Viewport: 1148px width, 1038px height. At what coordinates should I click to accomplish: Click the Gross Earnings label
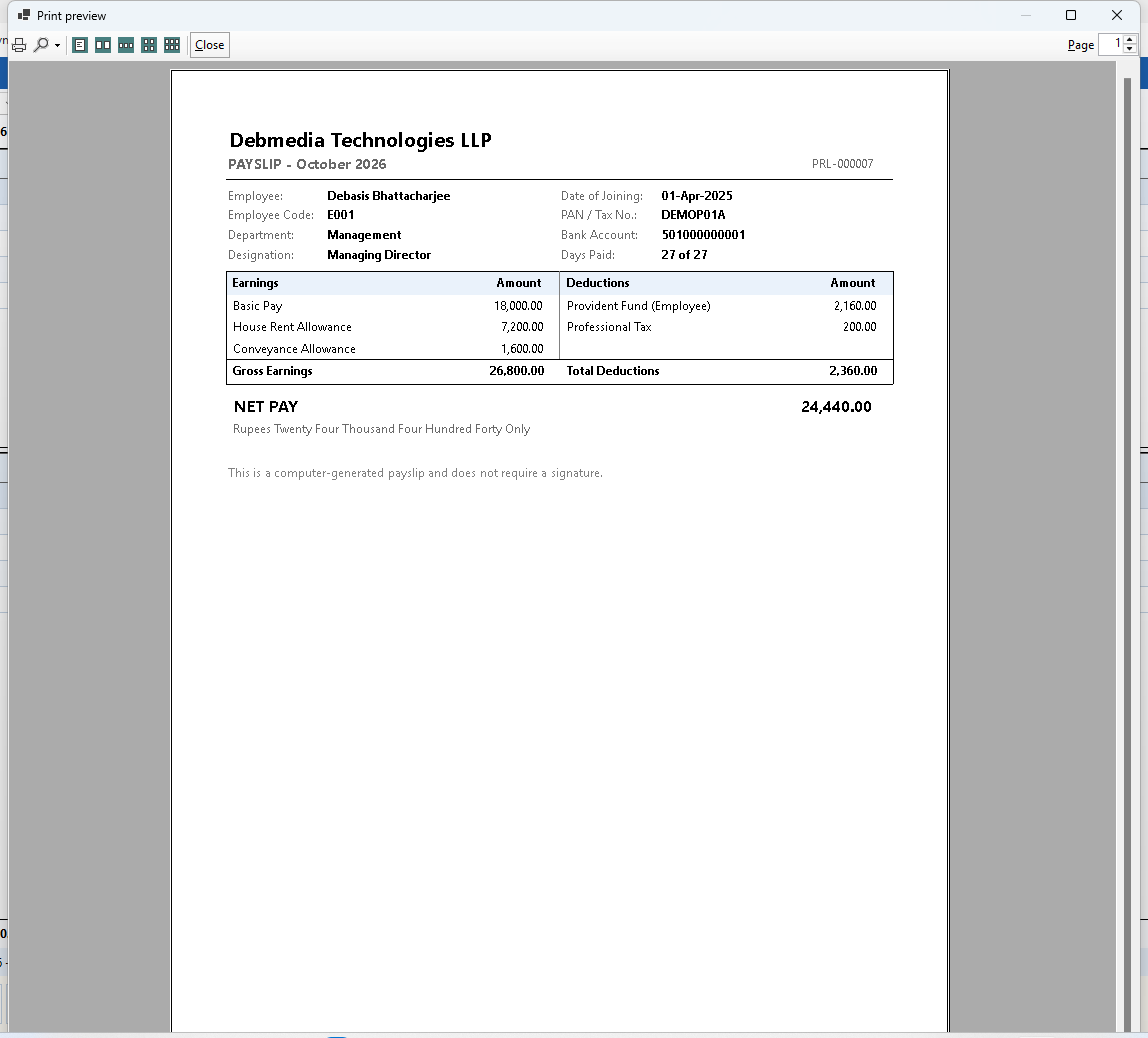pyautogui.click(x=272, y=371)
